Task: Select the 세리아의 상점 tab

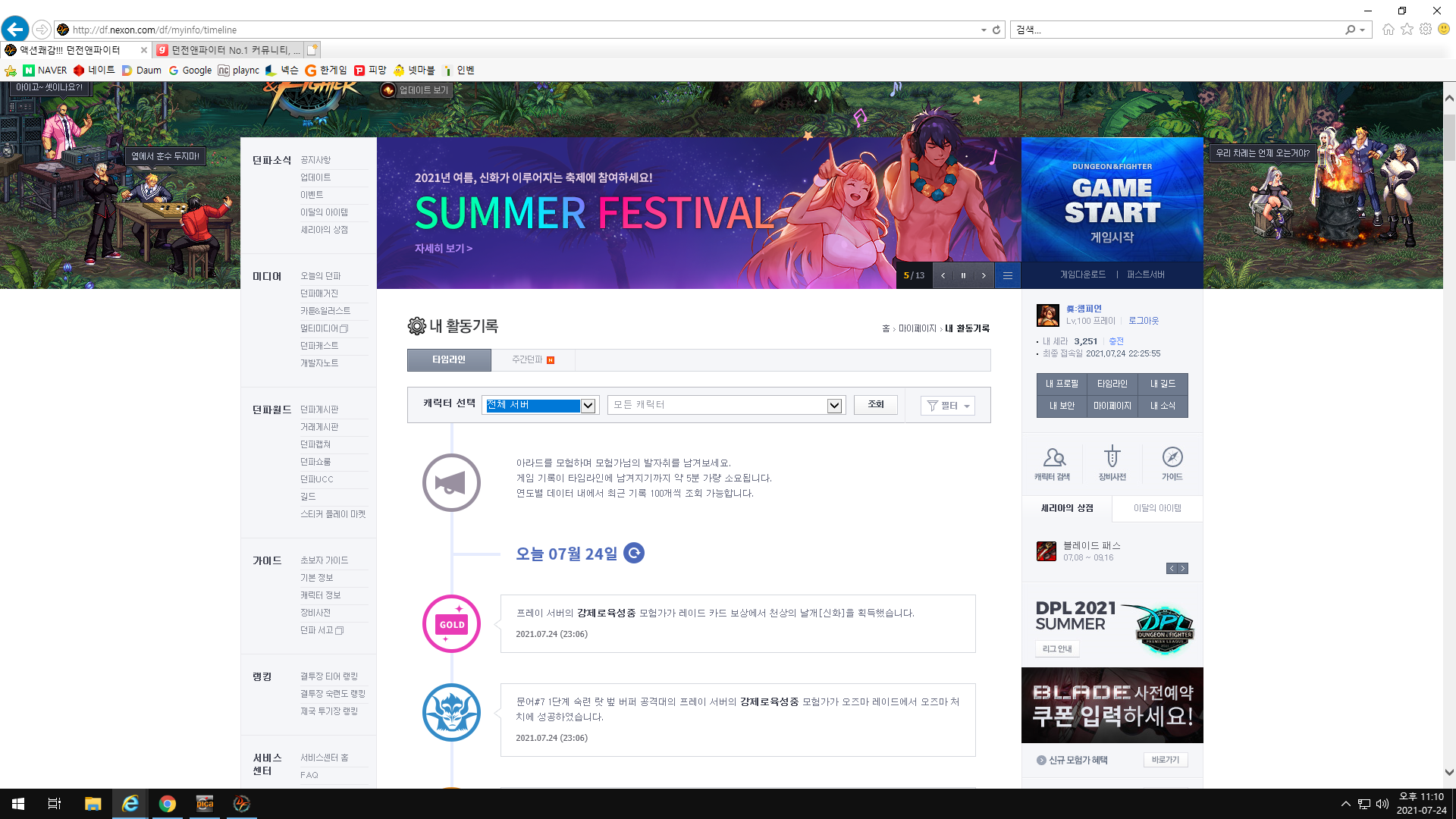Action: point(1067,508)
